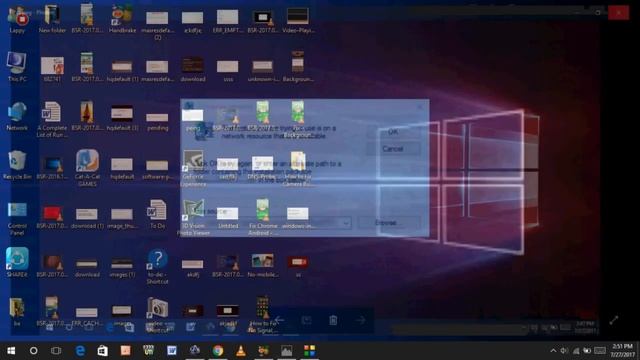Select the 3D Vision Photo Viewer shortcut

click(x=193, y=218)
